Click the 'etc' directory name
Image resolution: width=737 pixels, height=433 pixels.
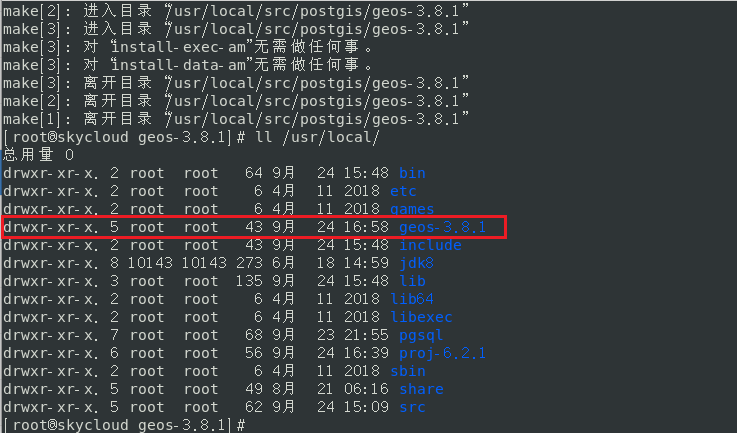pos(403,191)
